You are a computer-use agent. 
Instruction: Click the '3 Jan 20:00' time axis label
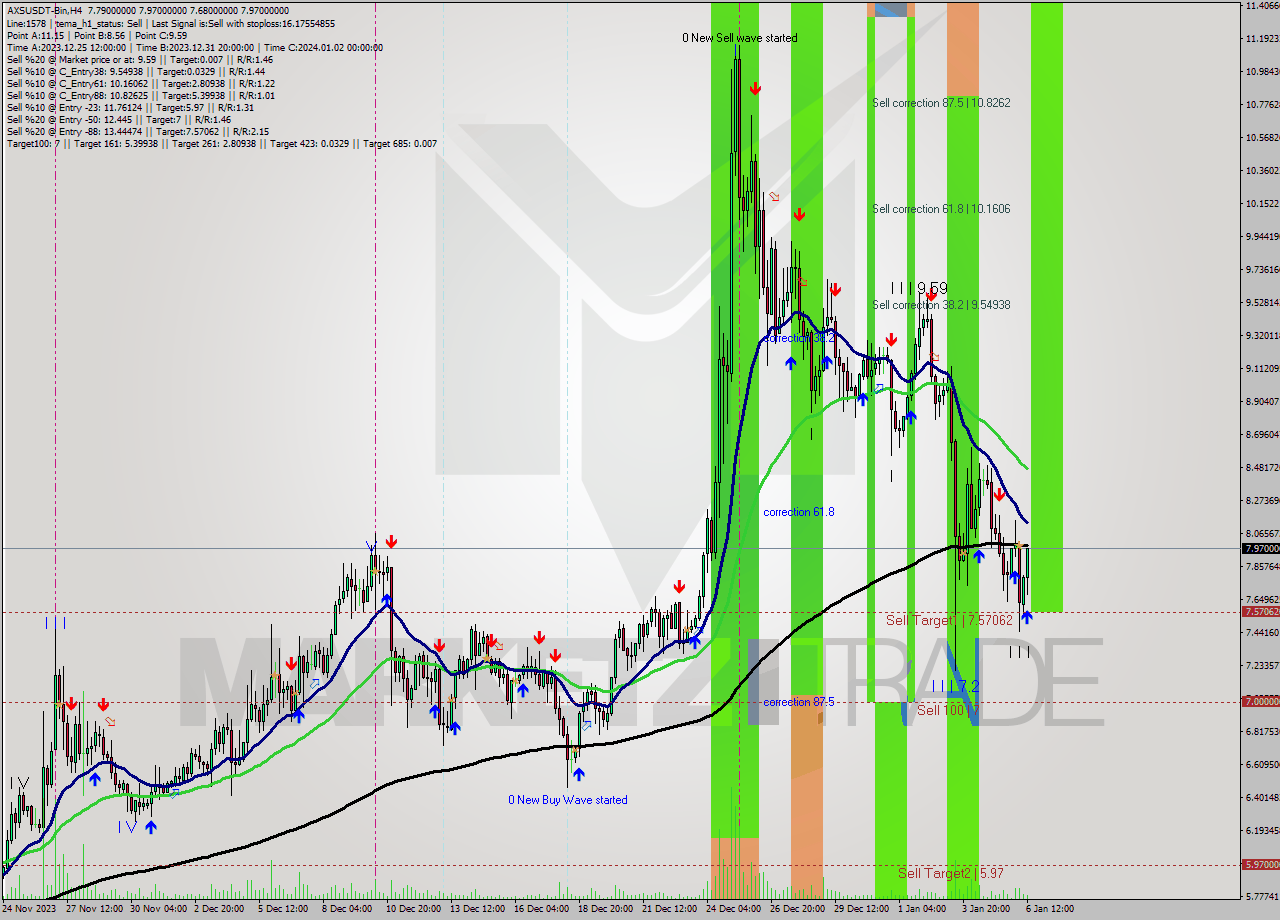pos(986,909)
